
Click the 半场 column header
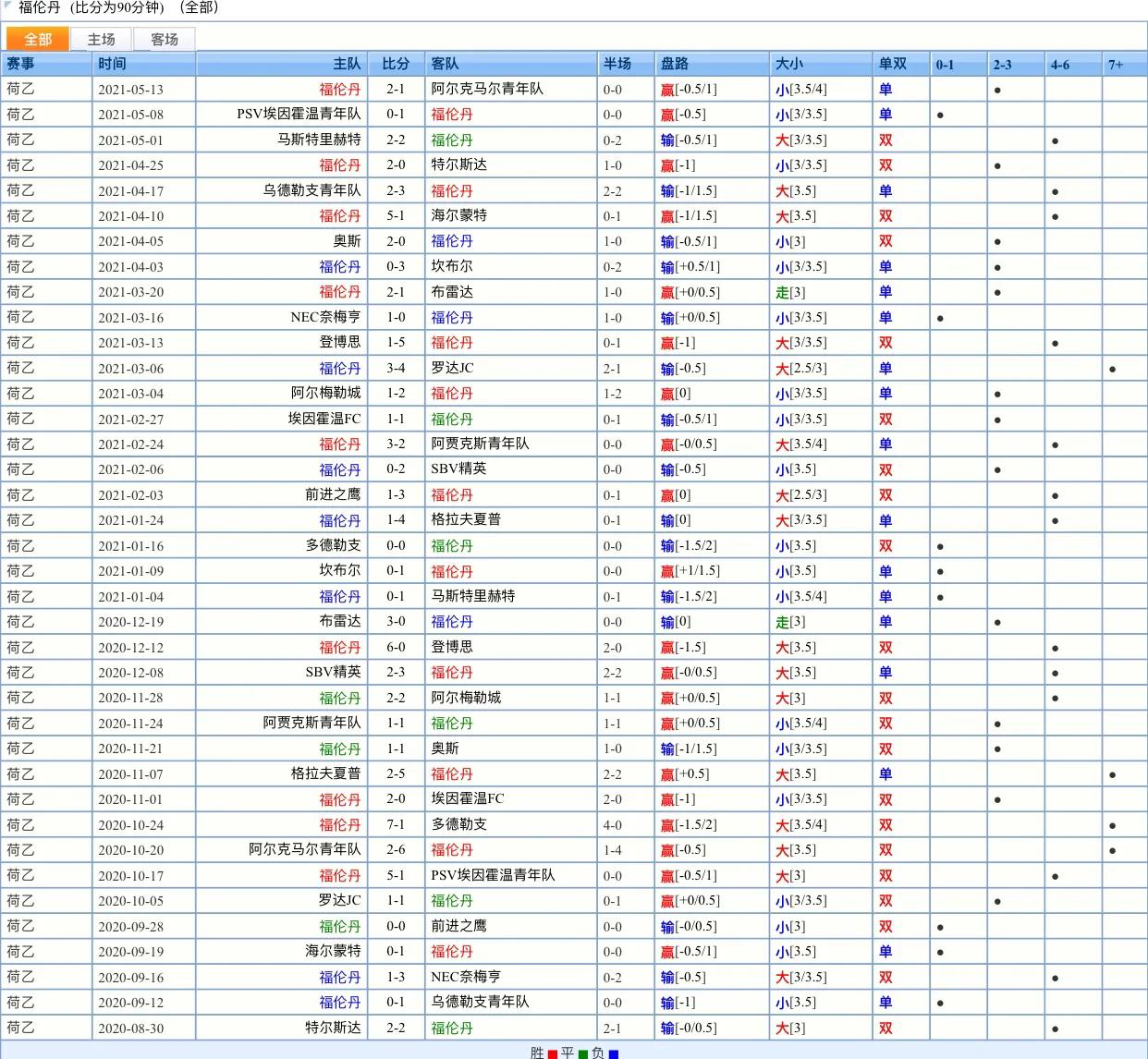click(617, 64)
